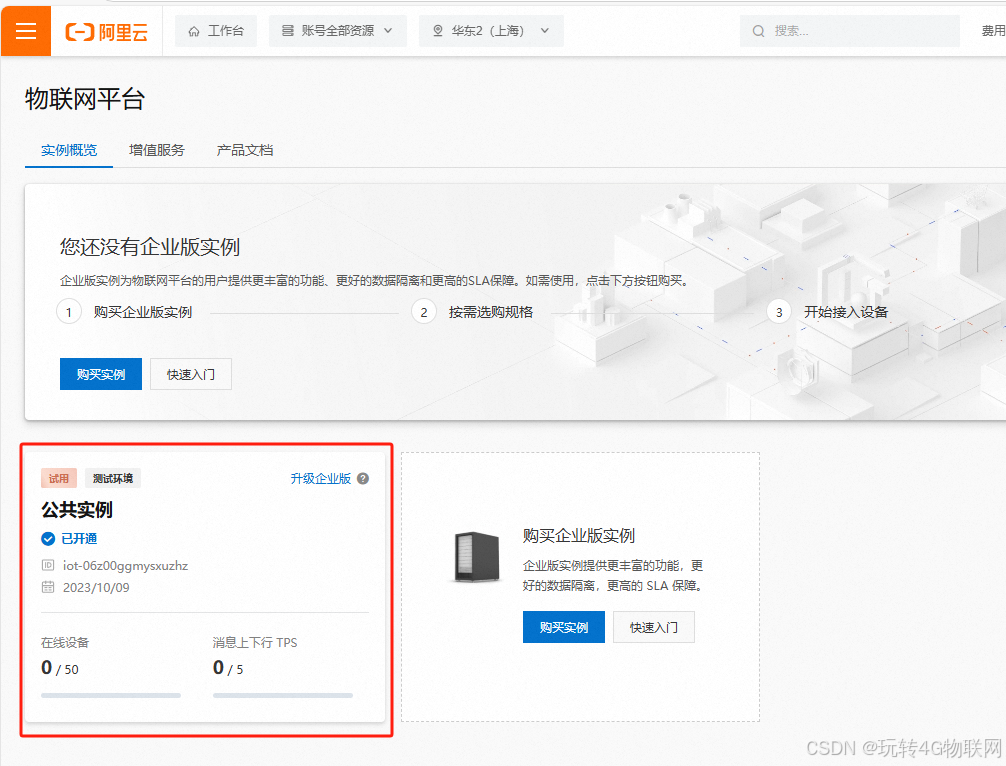
Task: Click the 已开通 status text
Action: tap(79, 539)
